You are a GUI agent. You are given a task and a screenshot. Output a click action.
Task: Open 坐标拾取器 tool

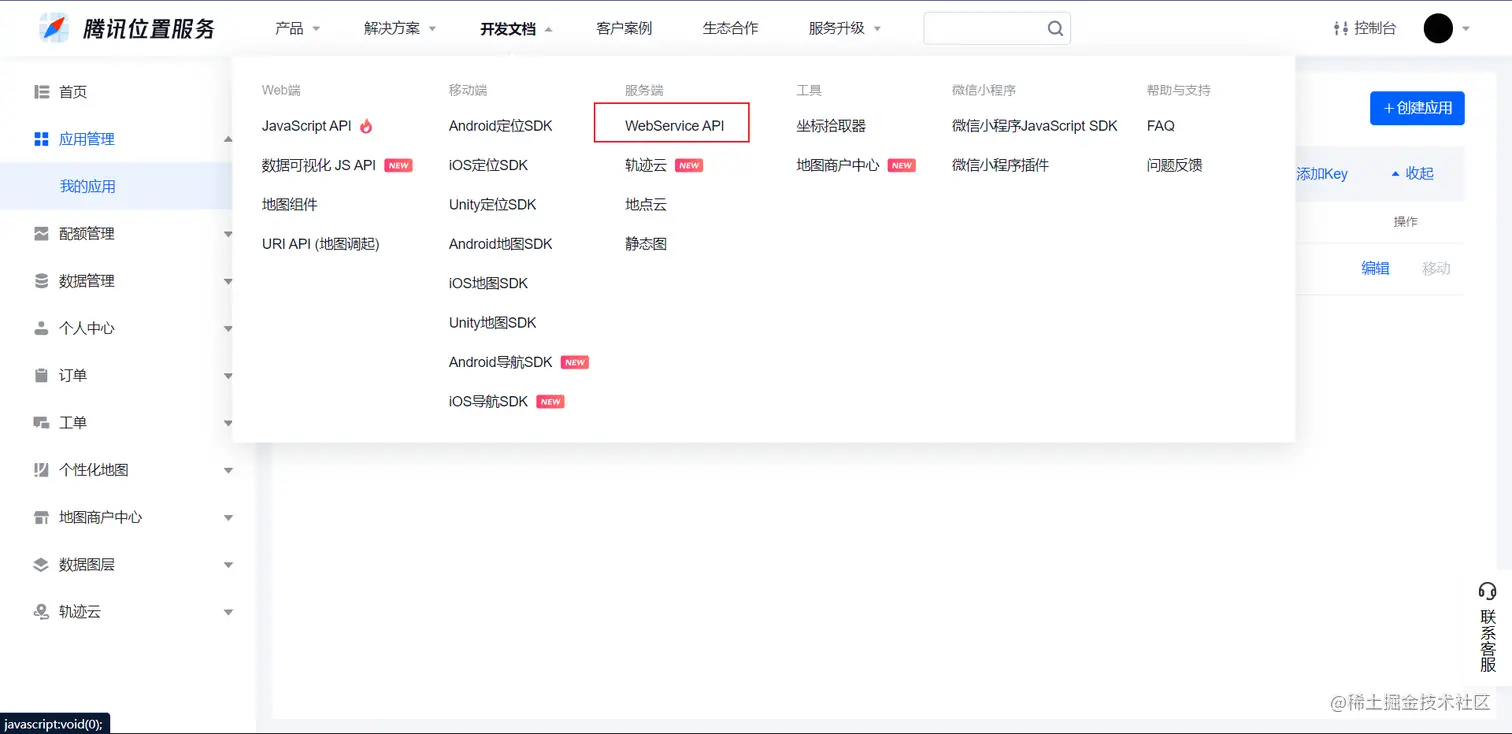831,126
